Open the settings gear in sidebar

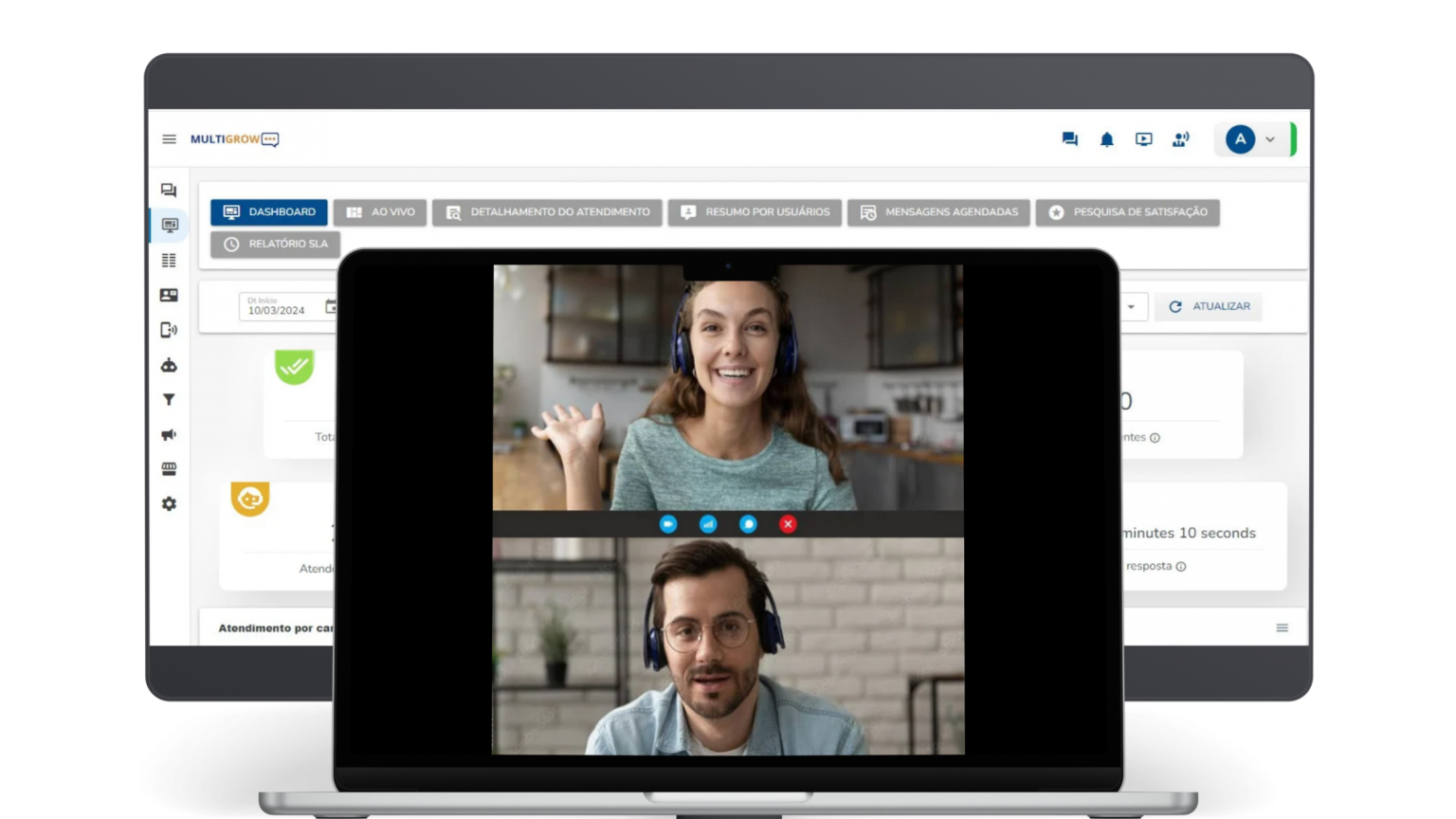coord(169,503)
